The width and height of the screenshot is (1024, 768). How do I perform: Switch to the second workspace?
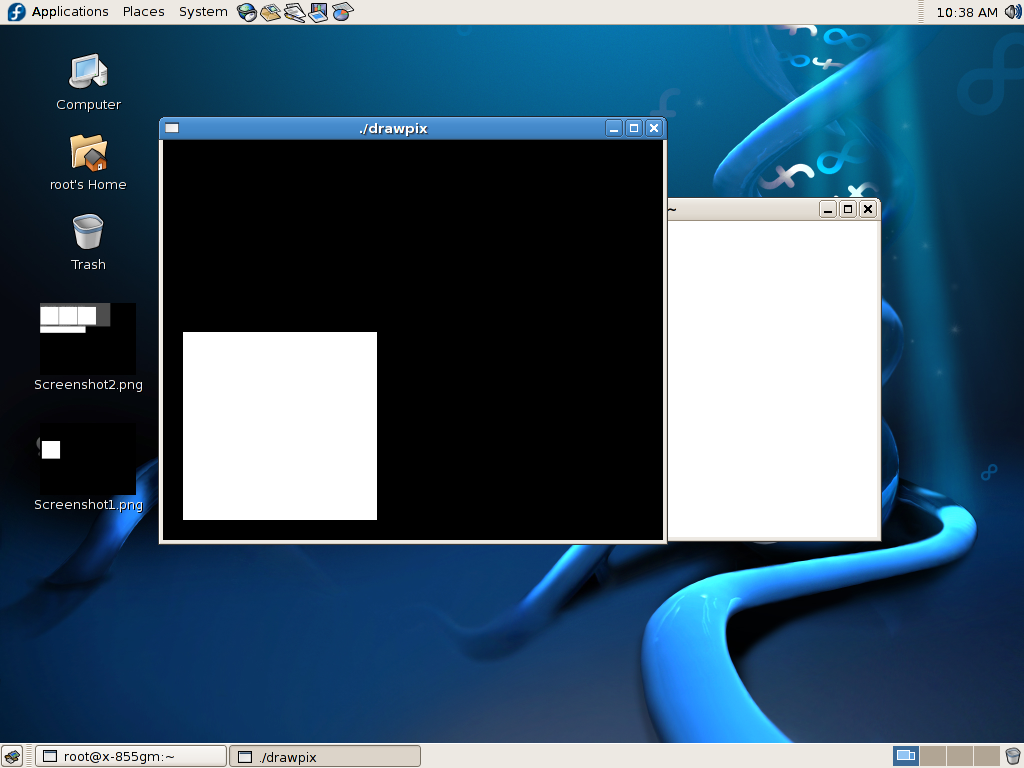(932, 756)
